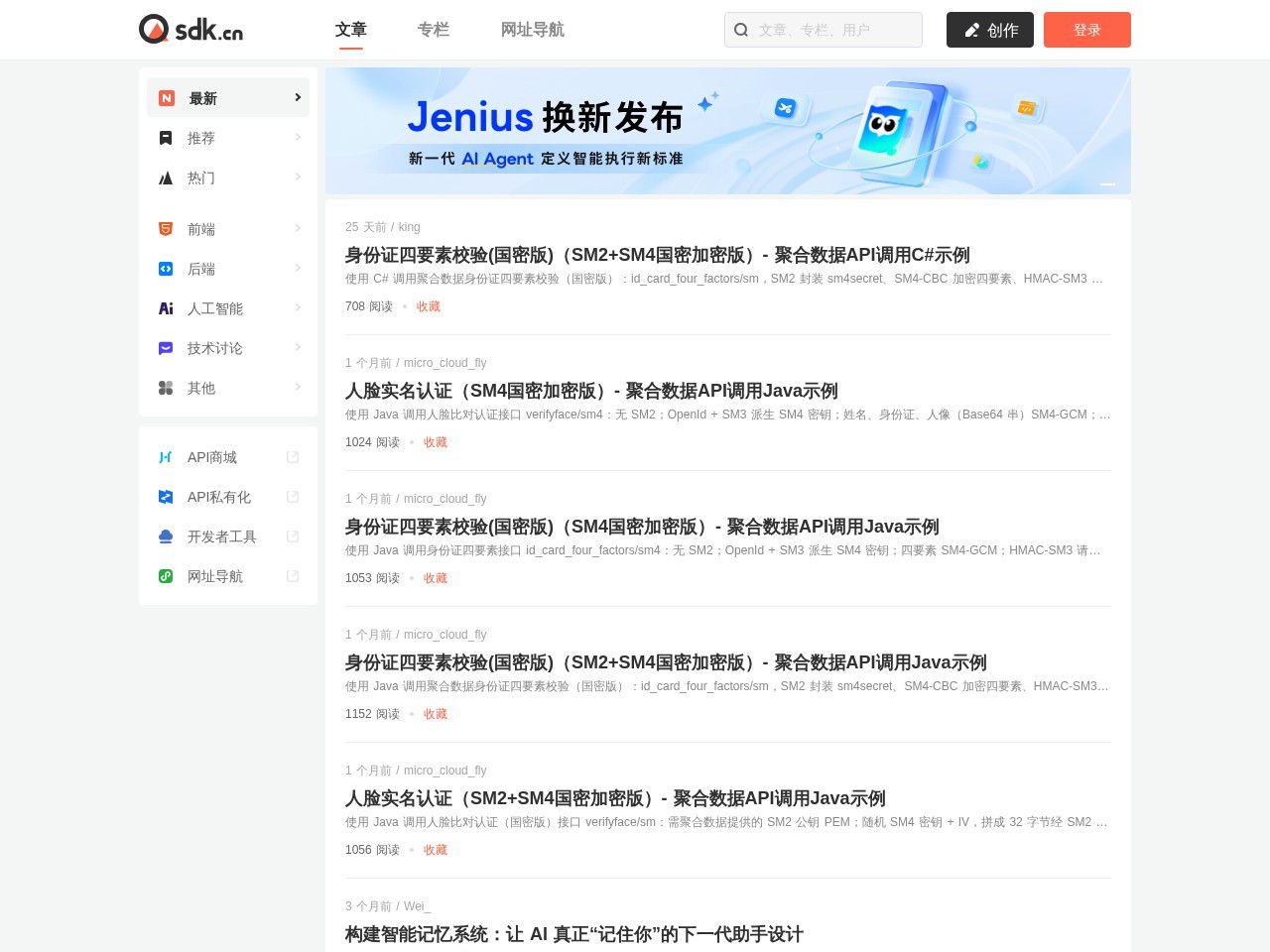Click the search magnifier icon
This screenshot has height=952, width=1270.
pyautogui.click(x=741, y=30)
